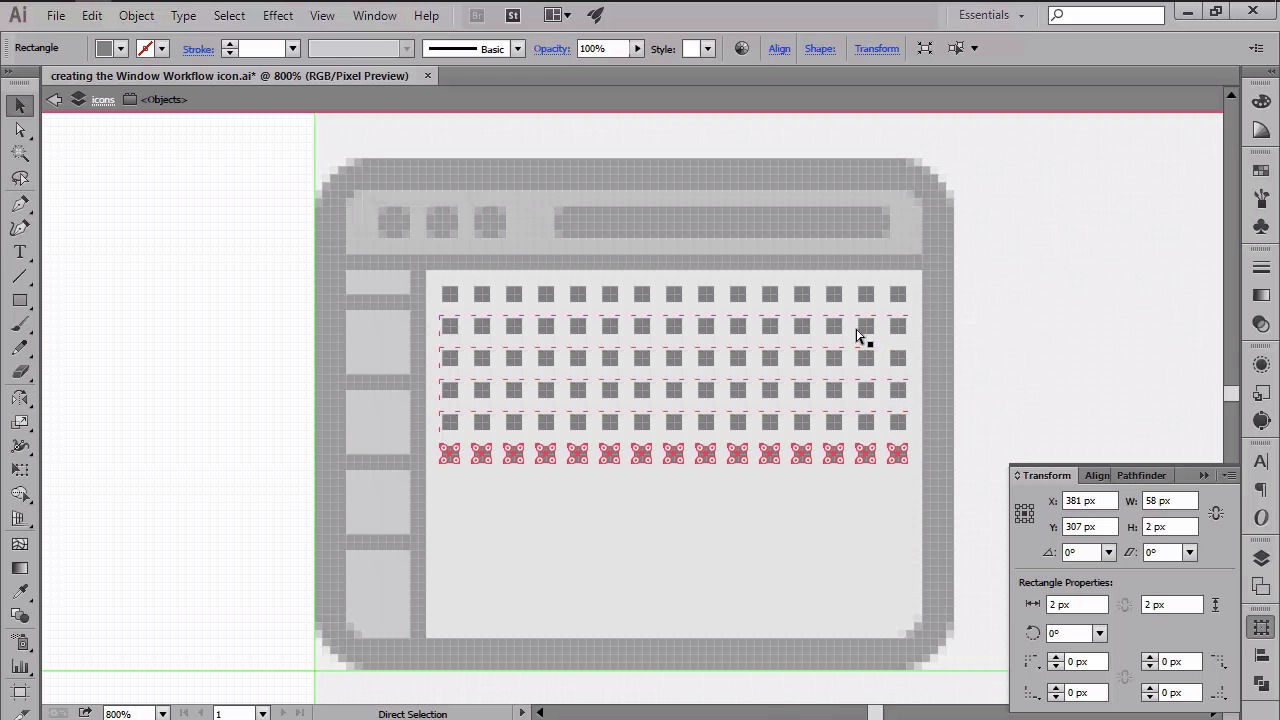Switch to the Pathfinder panel tab

(x=1141, y=476)
